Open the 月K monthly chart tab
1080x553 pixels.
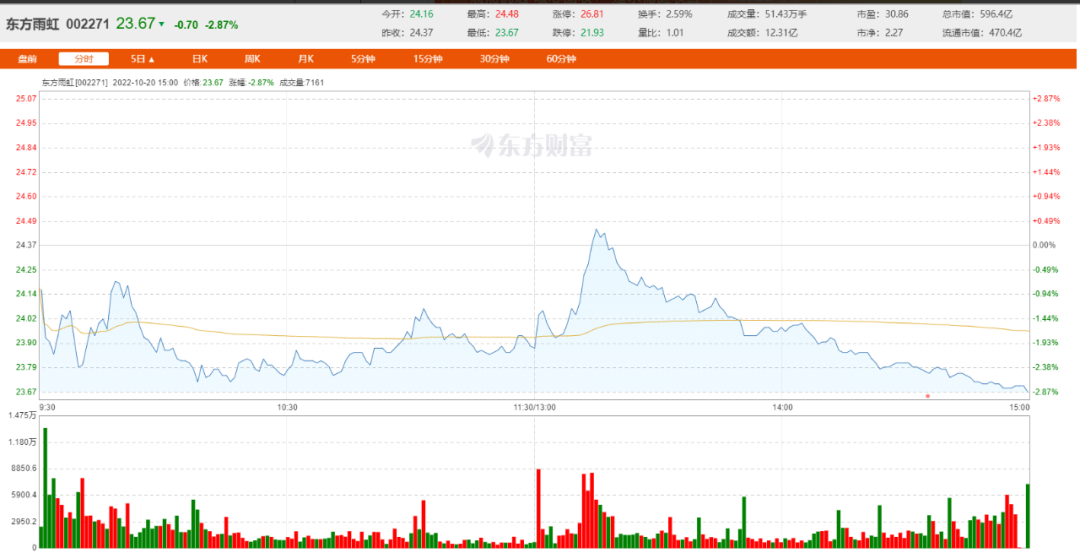coord(306,59)
